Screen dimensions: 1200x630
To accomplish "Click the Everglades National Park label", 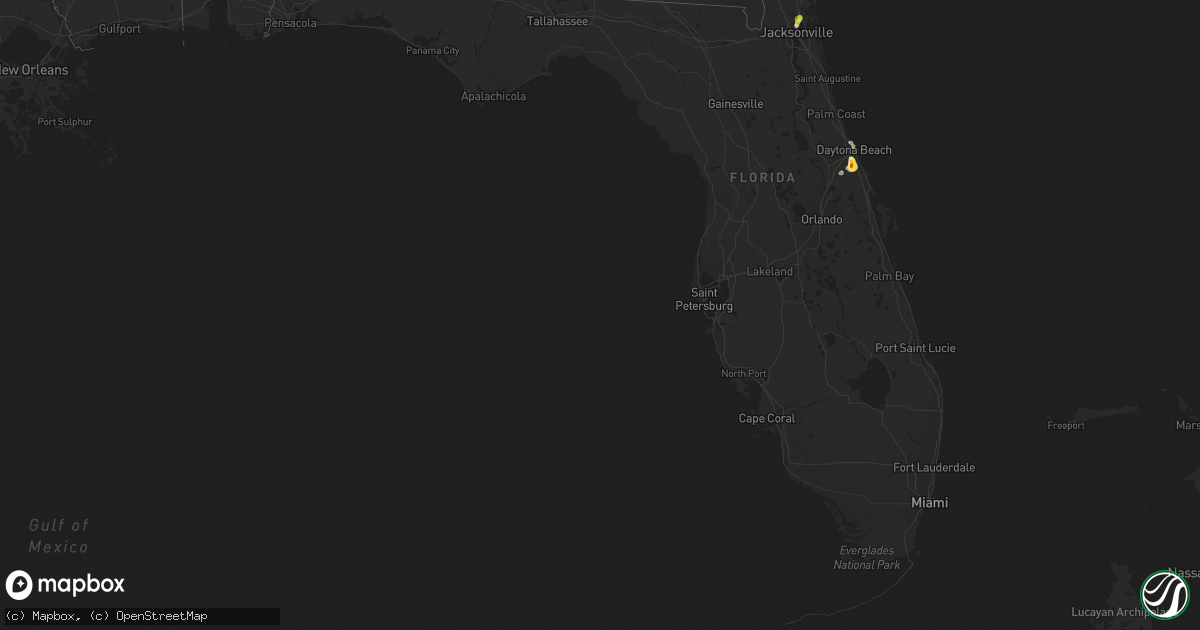I will pyautogui.click(x=867, y=558).
